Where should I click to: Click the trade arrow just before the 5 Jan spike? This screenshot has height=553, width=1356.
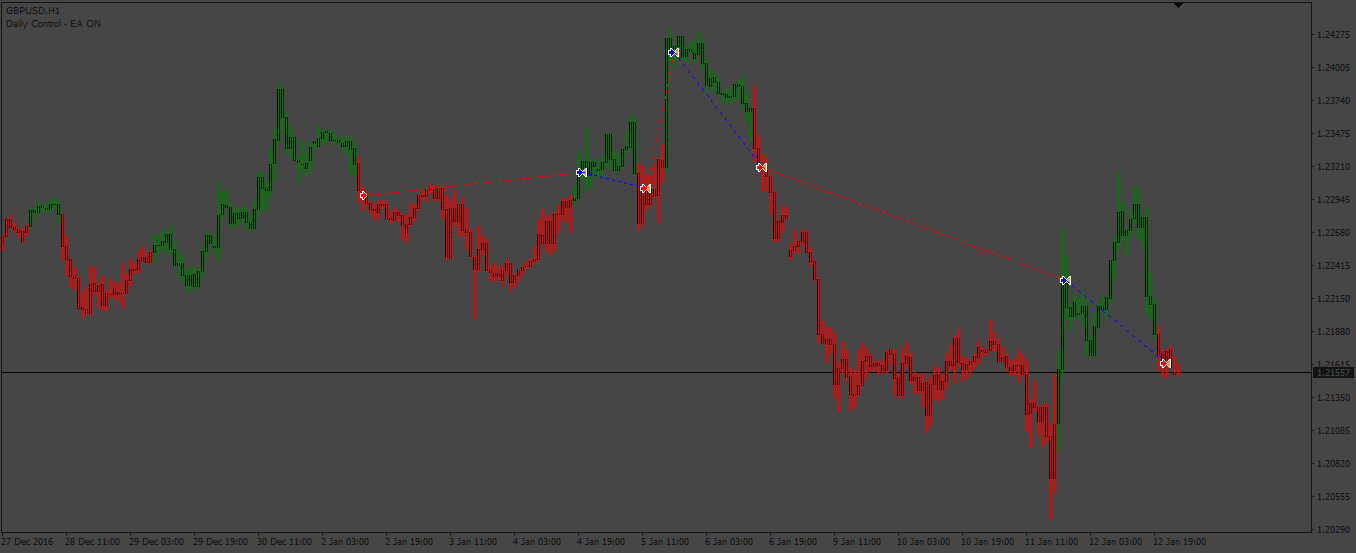645,188
